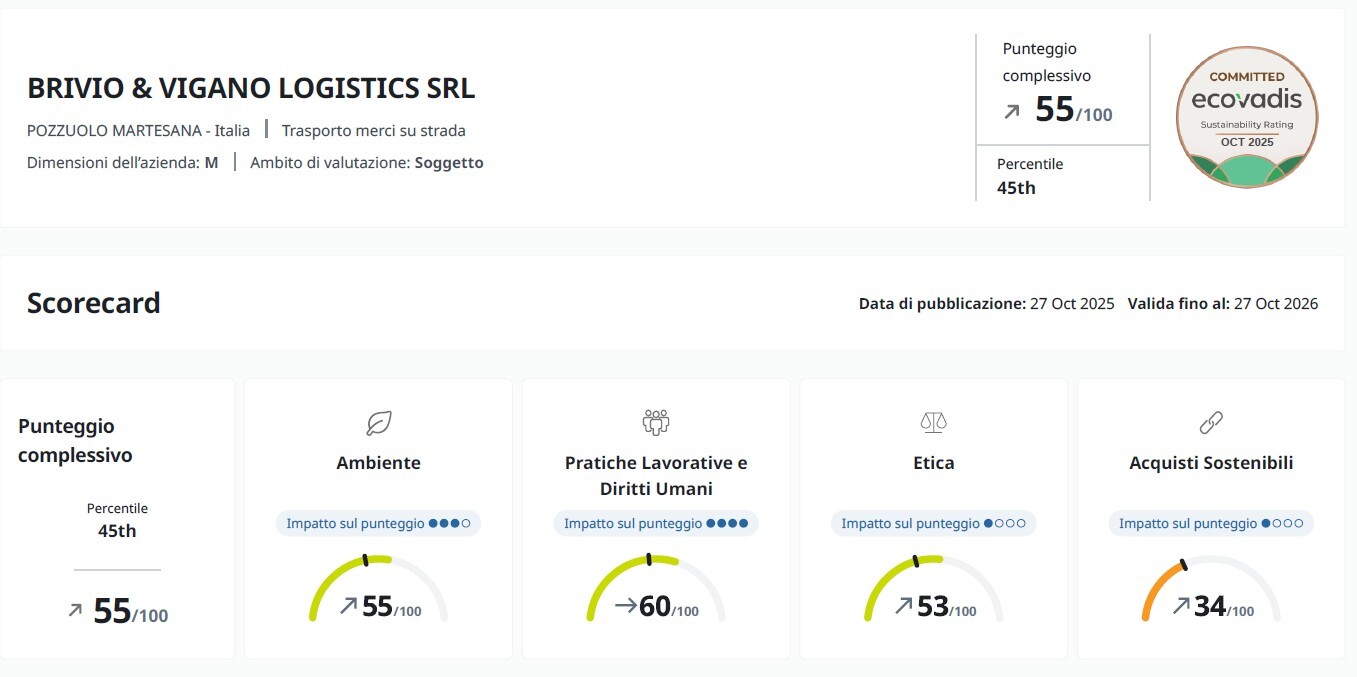Click the Ambiente score trend arrow
The height and width of the screenshot is (677, 1357).
(x=348, y=605)
